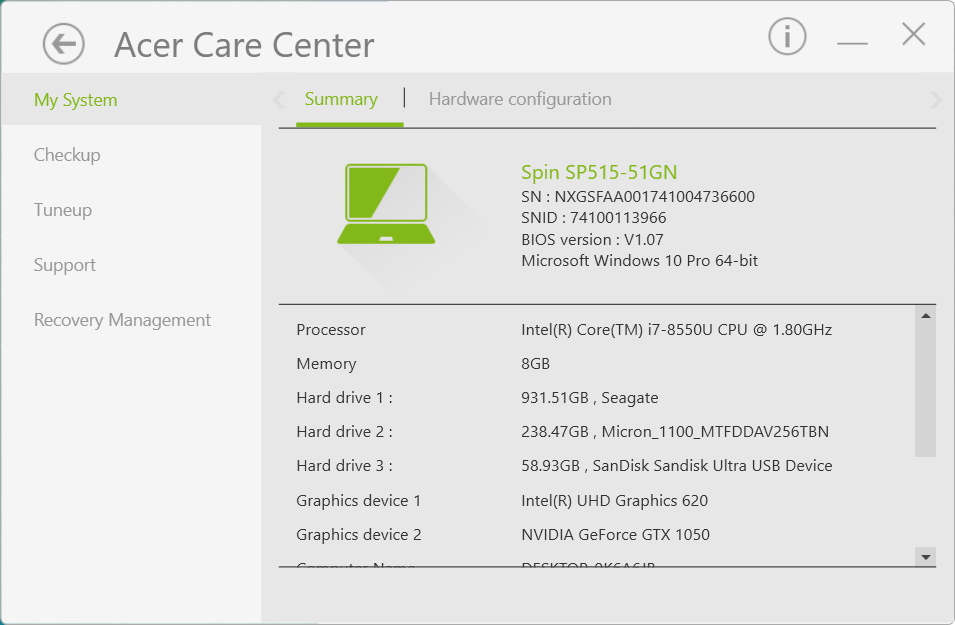Click the left tab-scroll chevron
This screenshot has width=955, height=625.
279,99
